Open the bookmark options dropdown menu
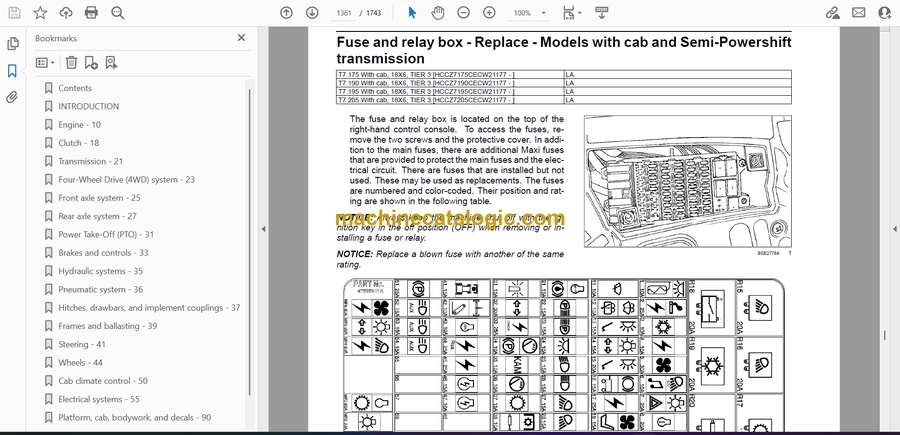 click(45, 63)
